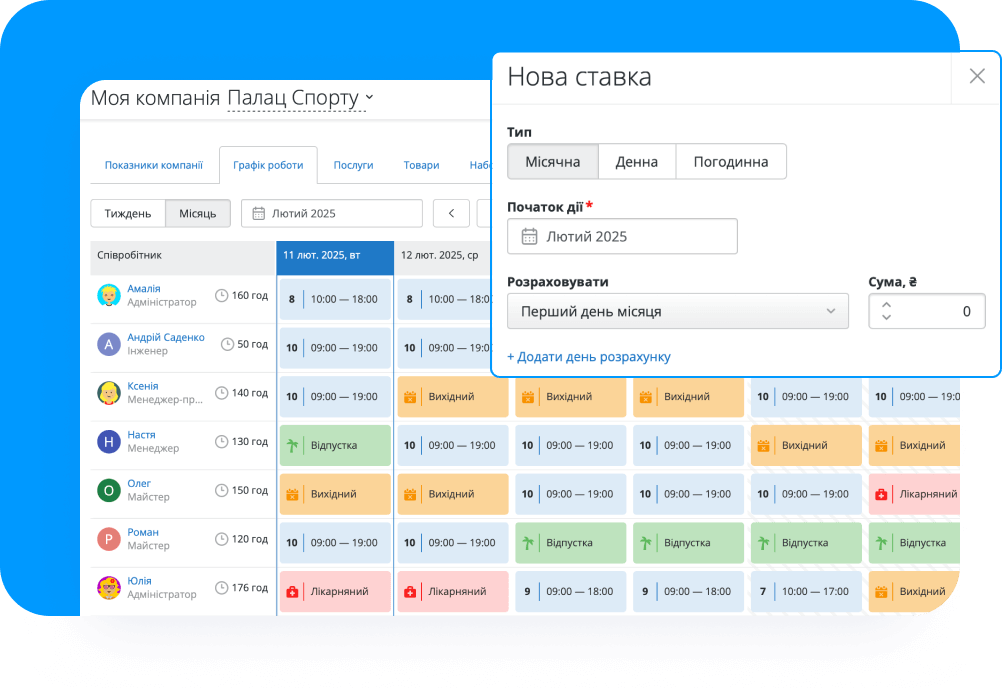Click the Додати день розрахунку link
Viewport: 1002px width, 688px height.
[x=588, y=357]
